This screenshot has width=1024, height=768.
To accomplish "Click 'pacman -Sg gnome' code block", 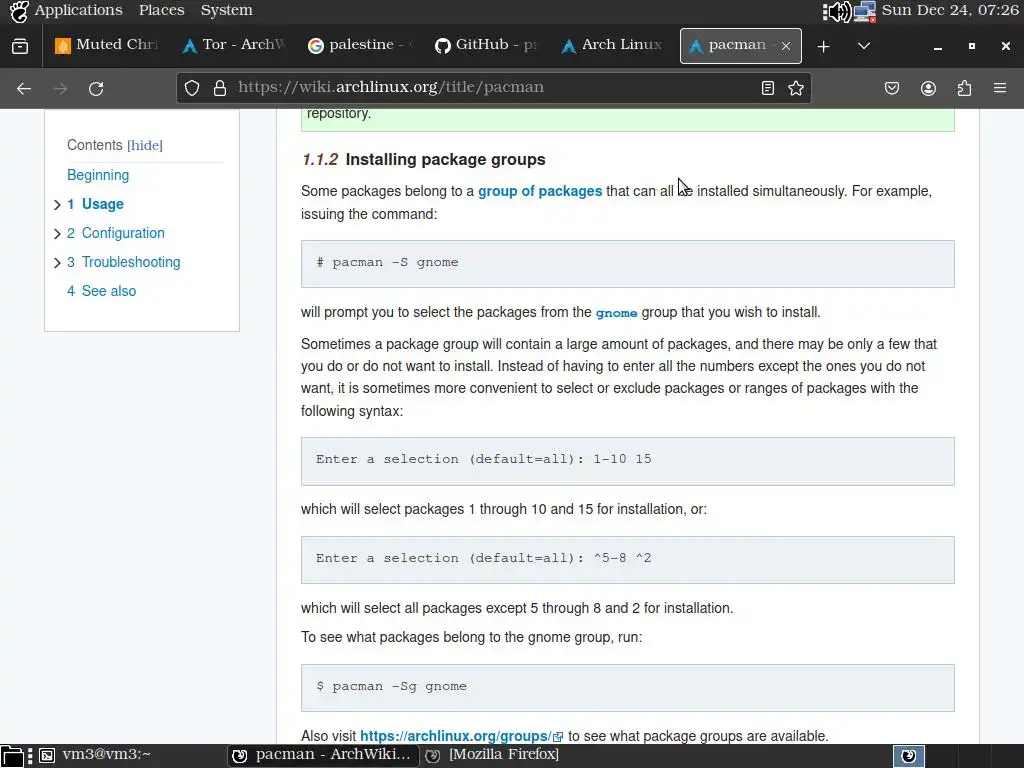I will 628,688.
